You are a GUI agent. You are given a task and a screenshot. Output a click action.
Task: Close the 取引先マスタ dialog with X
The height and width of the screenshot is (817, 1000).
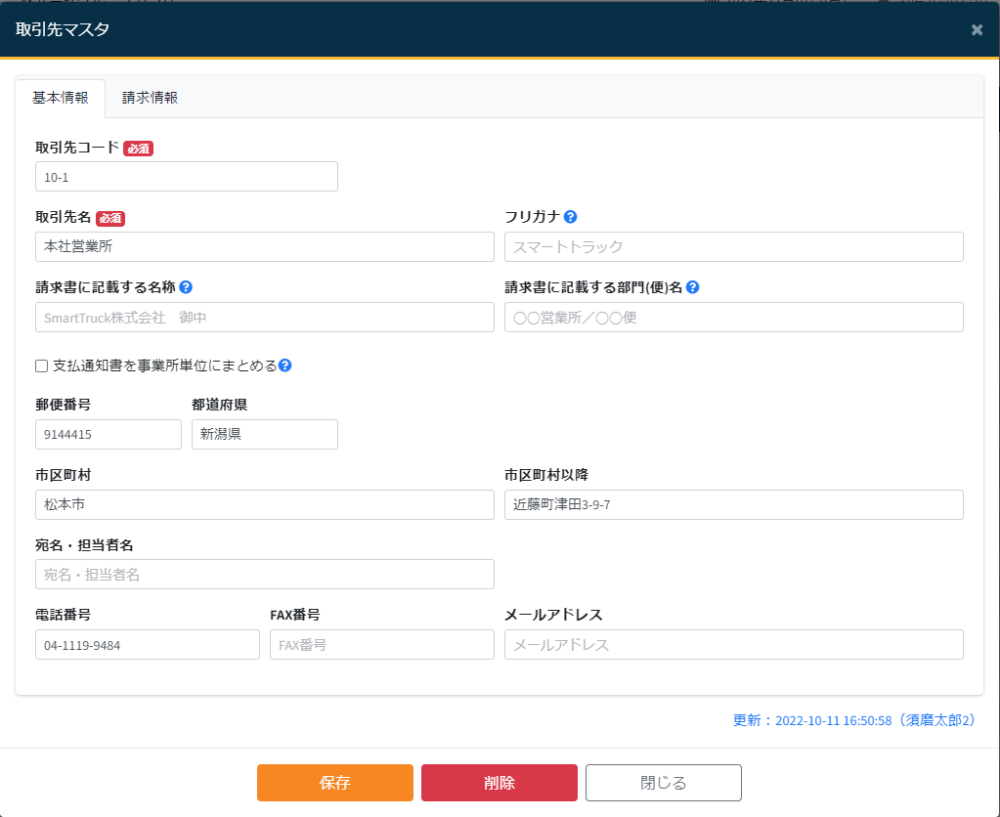click(x=977, y=30)
